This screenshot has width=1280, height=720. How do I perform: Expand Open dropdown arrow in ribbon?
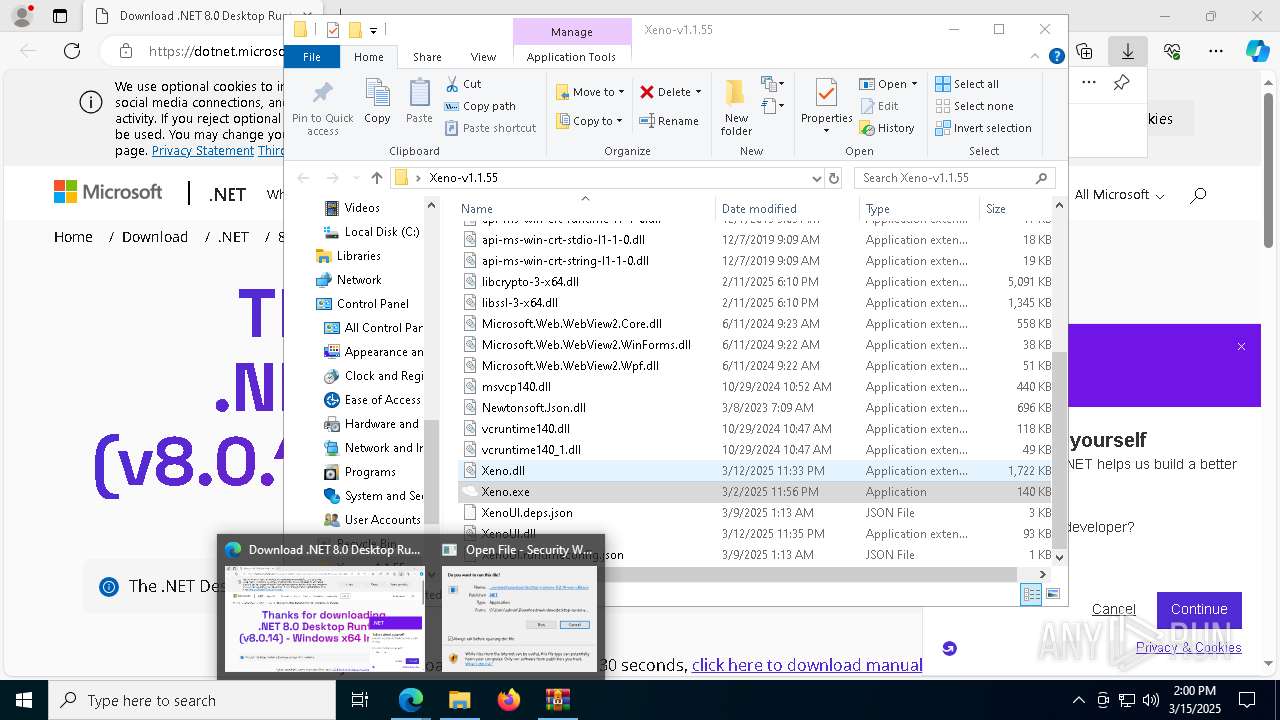(913, 84)
